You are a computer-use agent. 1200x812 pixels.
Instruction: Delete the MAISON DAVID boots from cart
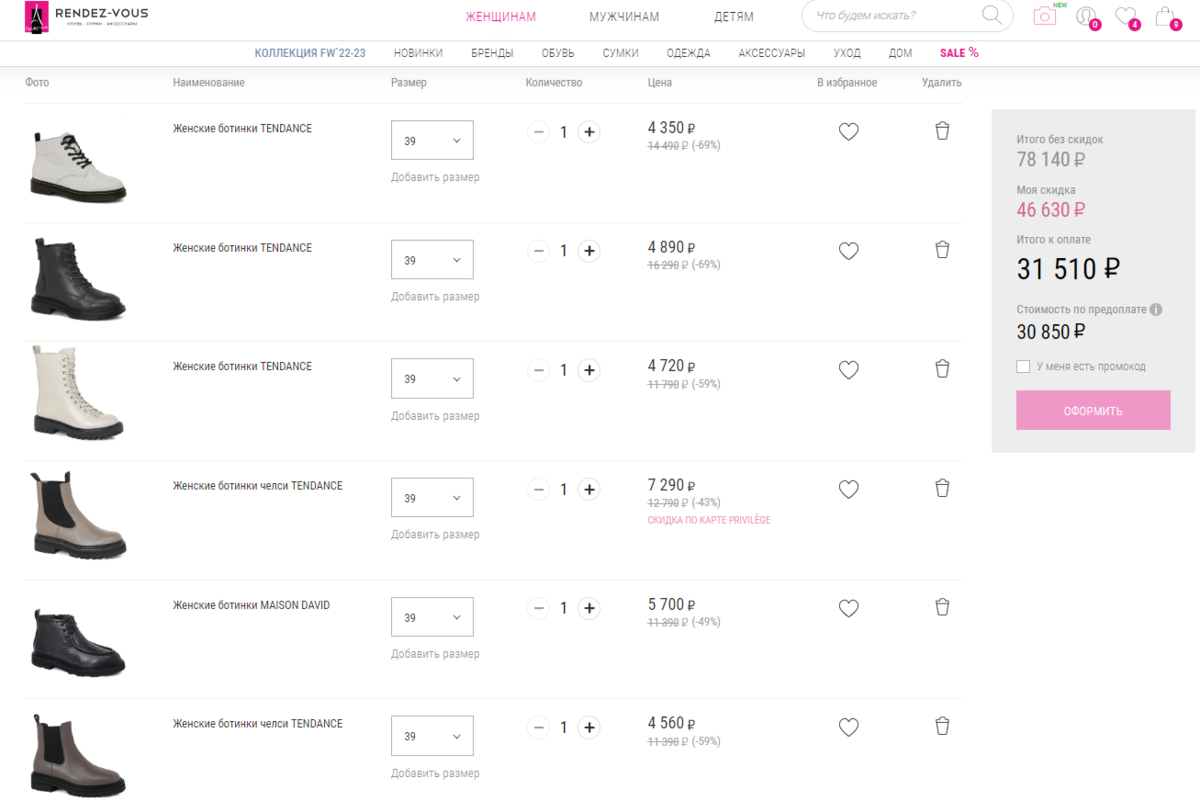tap(942, 607)
